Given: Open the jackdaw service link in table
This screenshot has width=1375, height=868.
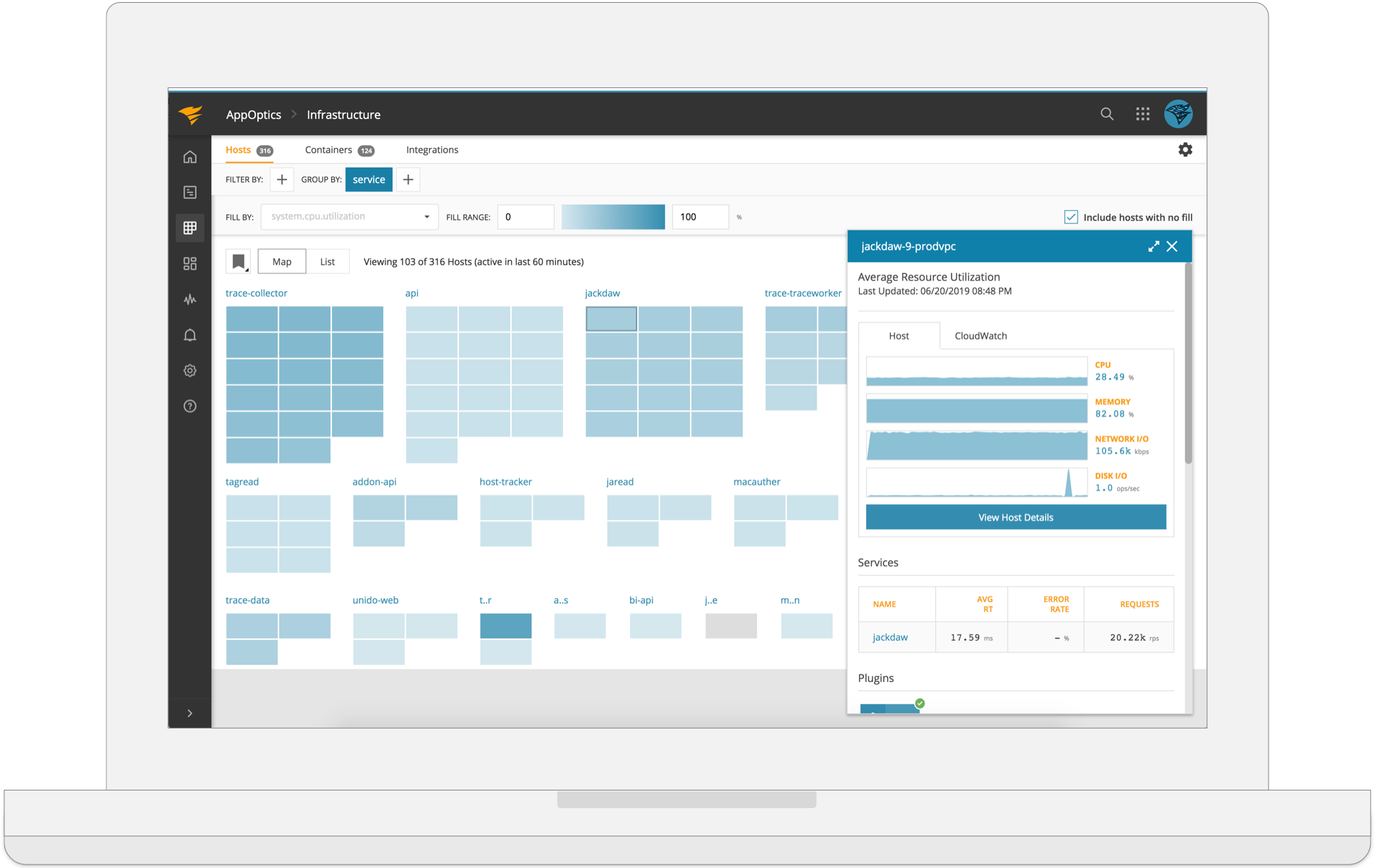Looking at the screenshot, I should [889, 637].
